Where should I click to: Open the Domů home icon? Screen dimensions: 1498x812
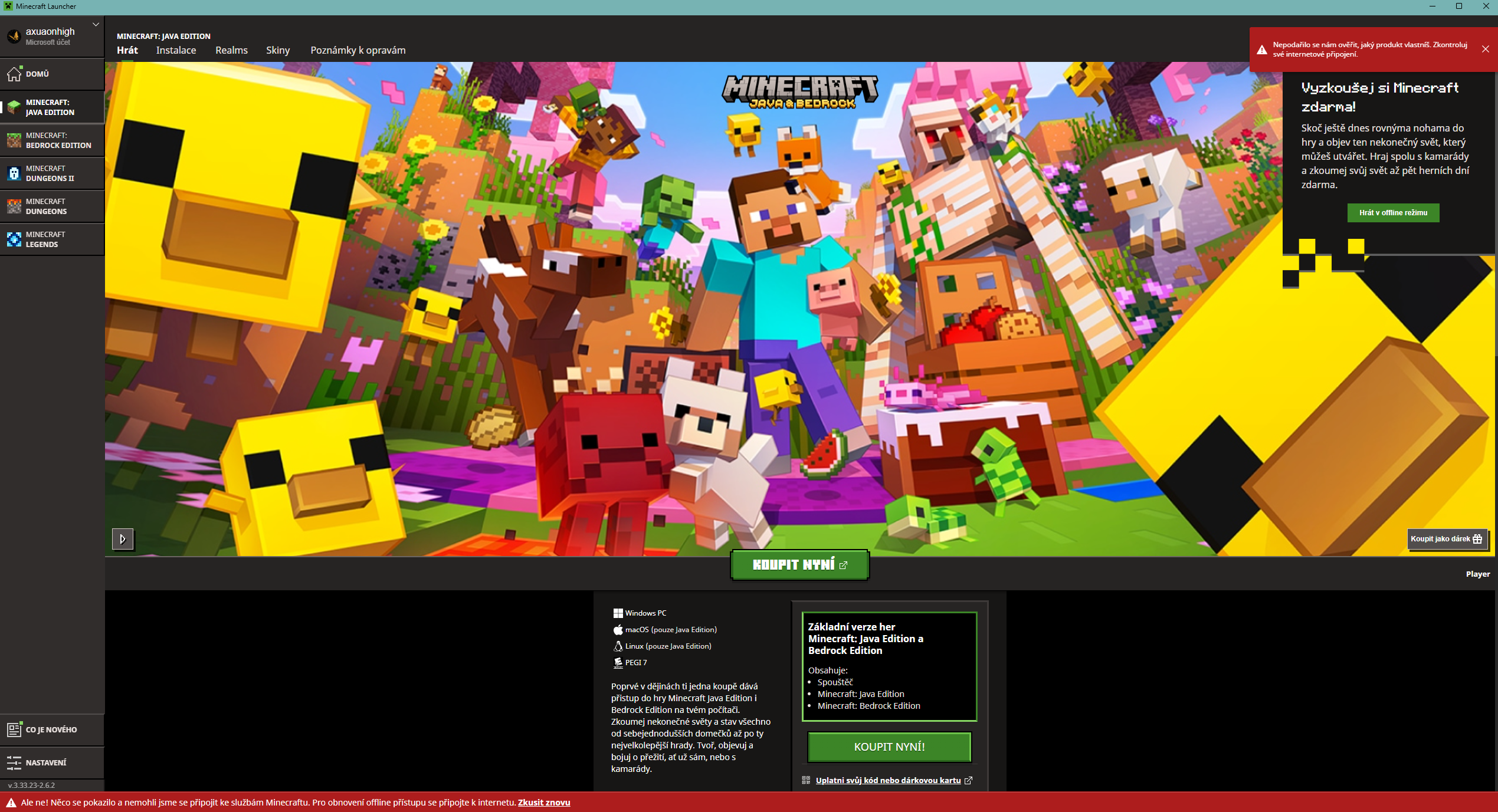(14, 74)
